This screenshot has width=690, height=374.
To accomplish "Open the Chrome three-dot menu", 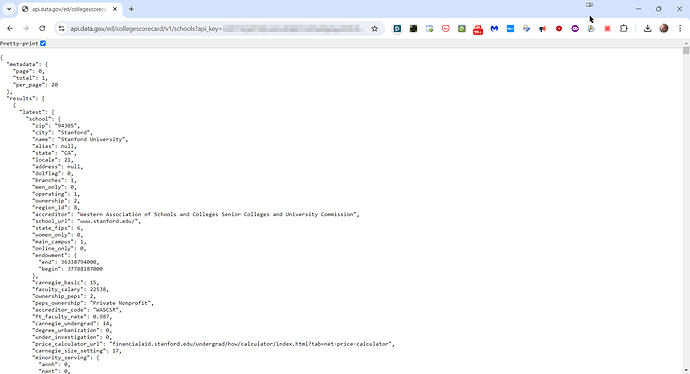I will pos(680,29).
